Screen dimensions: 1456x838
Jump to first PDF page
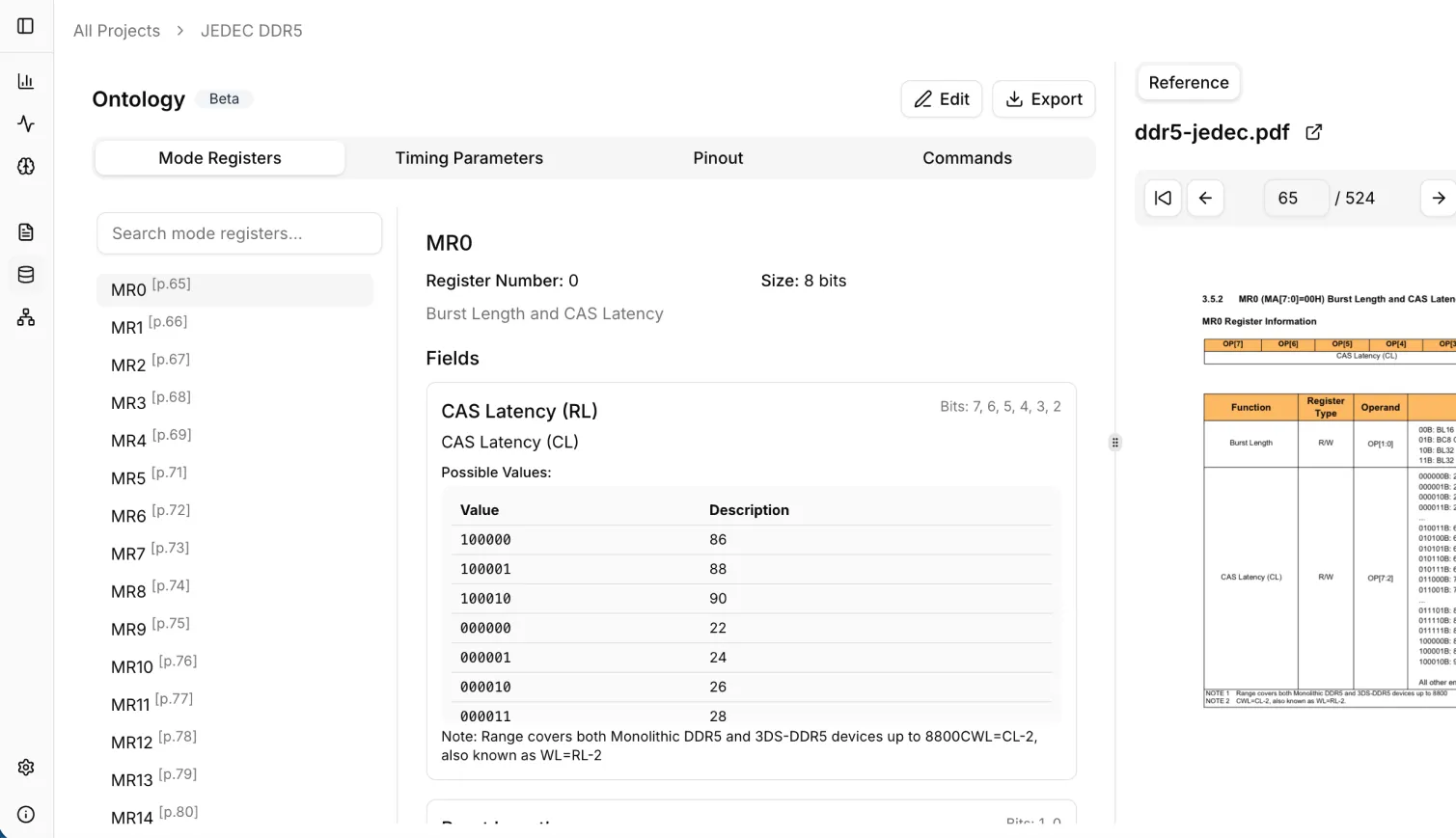(x=1163, y=198)
